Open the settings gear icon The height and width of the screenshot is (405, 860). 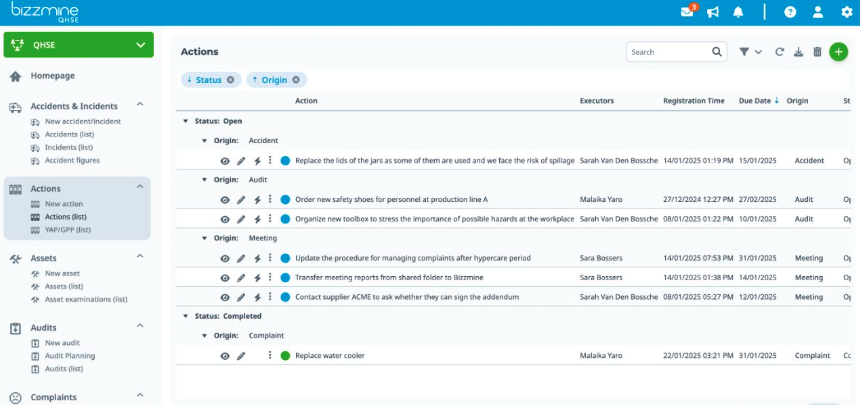tap(846, 12)
